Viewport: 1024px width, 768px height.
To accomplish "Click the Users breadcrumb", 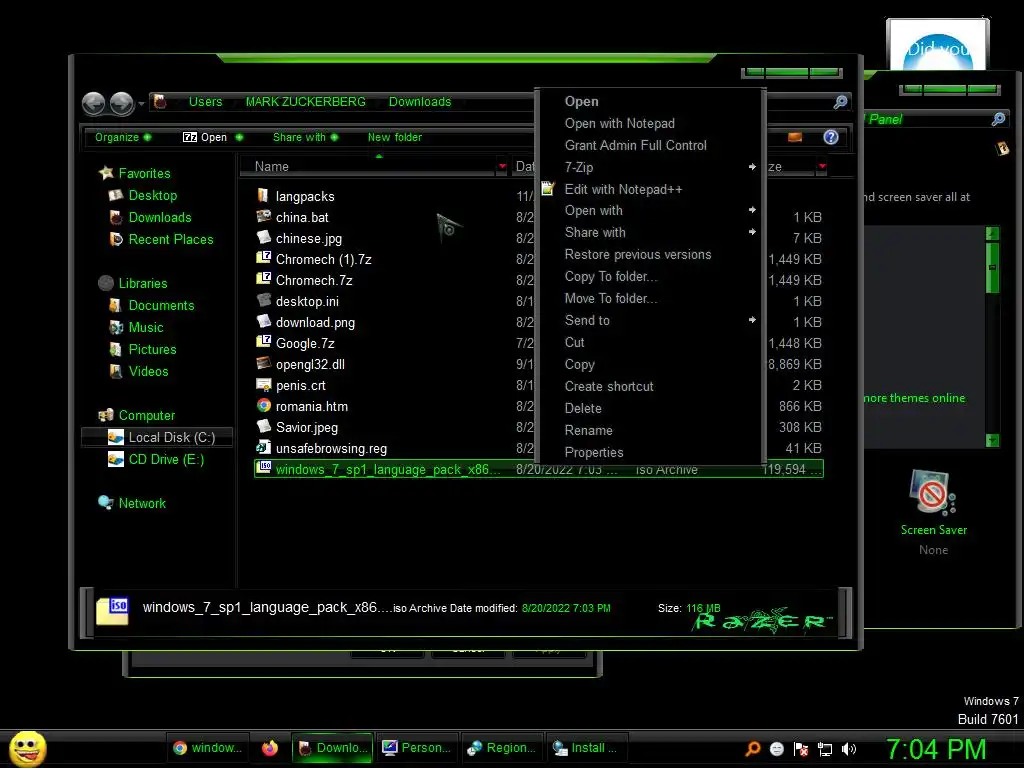I will pyautogui.click(x=205, y=102).
